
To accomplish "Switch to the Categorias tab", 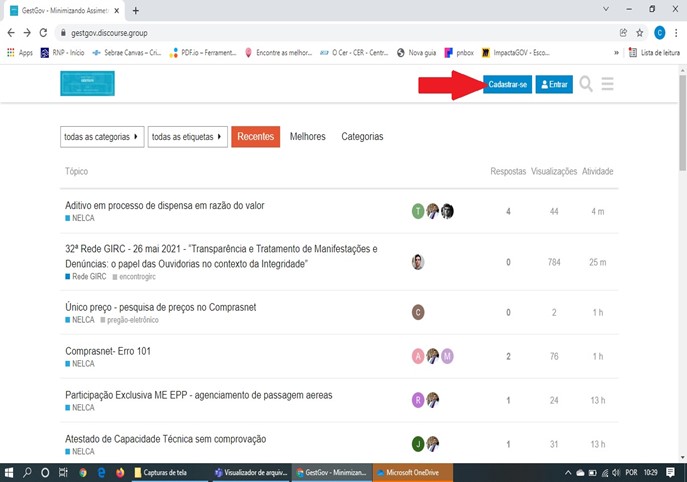I will pos(362,137).
